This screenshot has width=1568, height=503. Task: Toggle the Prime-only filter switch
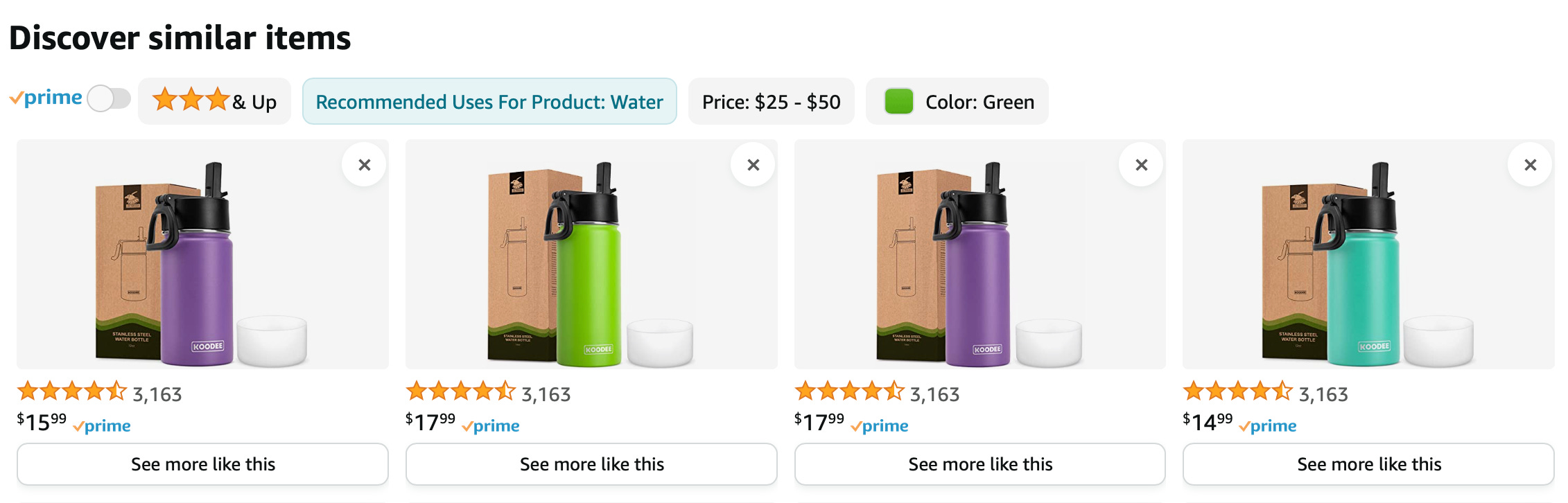pos(110,98)
